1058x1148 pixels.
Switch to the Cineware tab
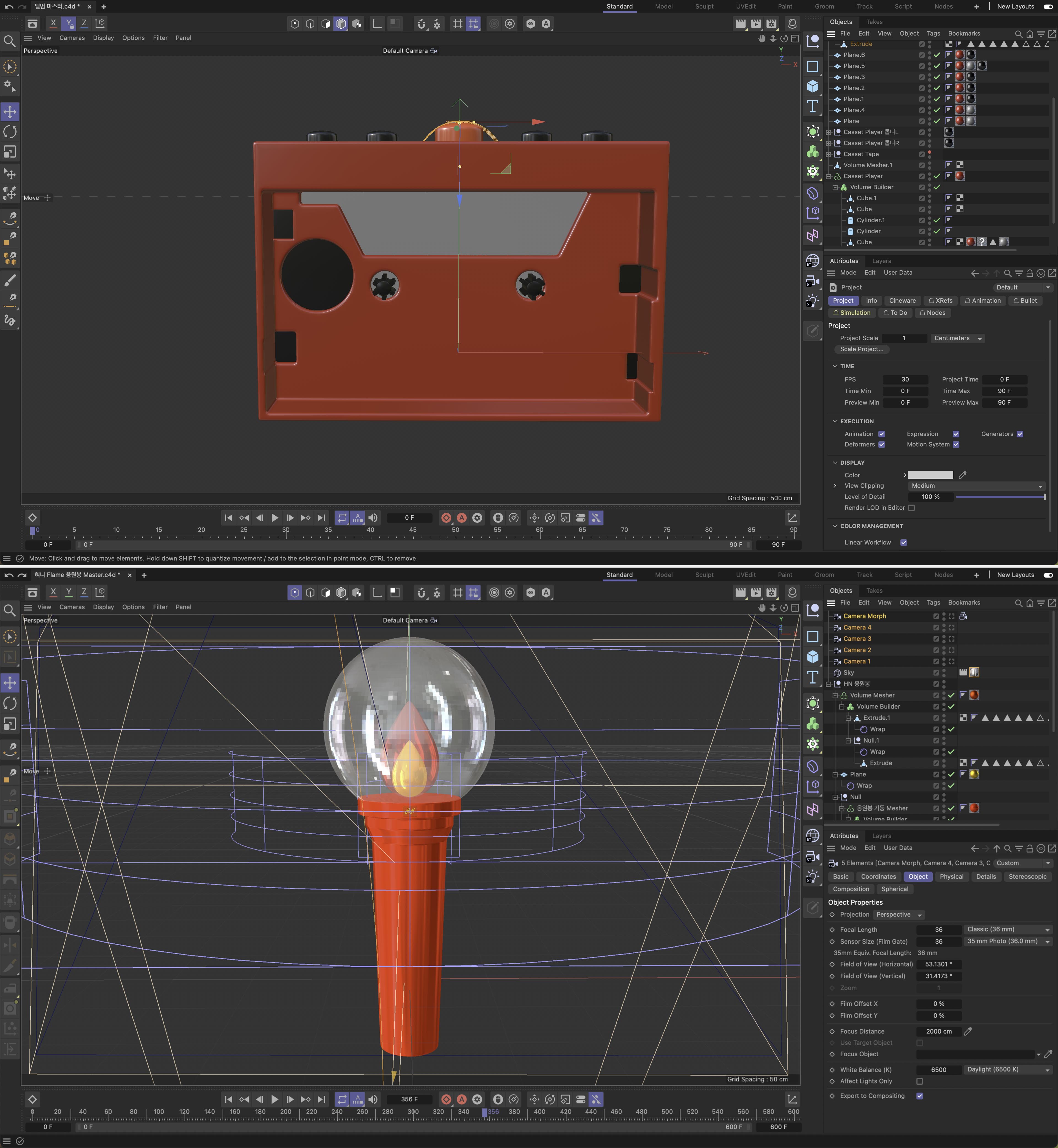click(x=902, y=300)
